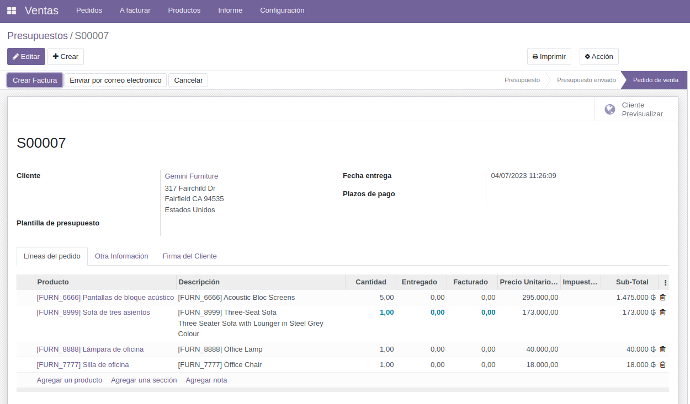This screenshot has height=404, width=690.
Task: Click Agregar un producto link
Action: pyautogui.click(x=69, y=380)
